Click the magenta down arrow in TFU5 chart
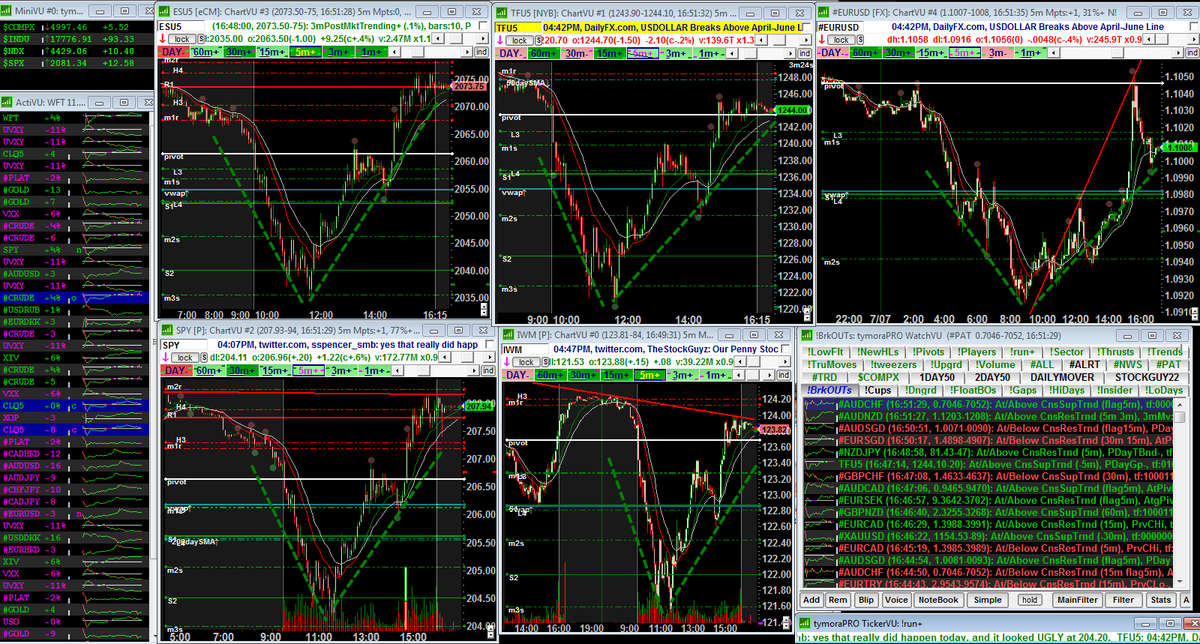 click(x=502, y=39)
